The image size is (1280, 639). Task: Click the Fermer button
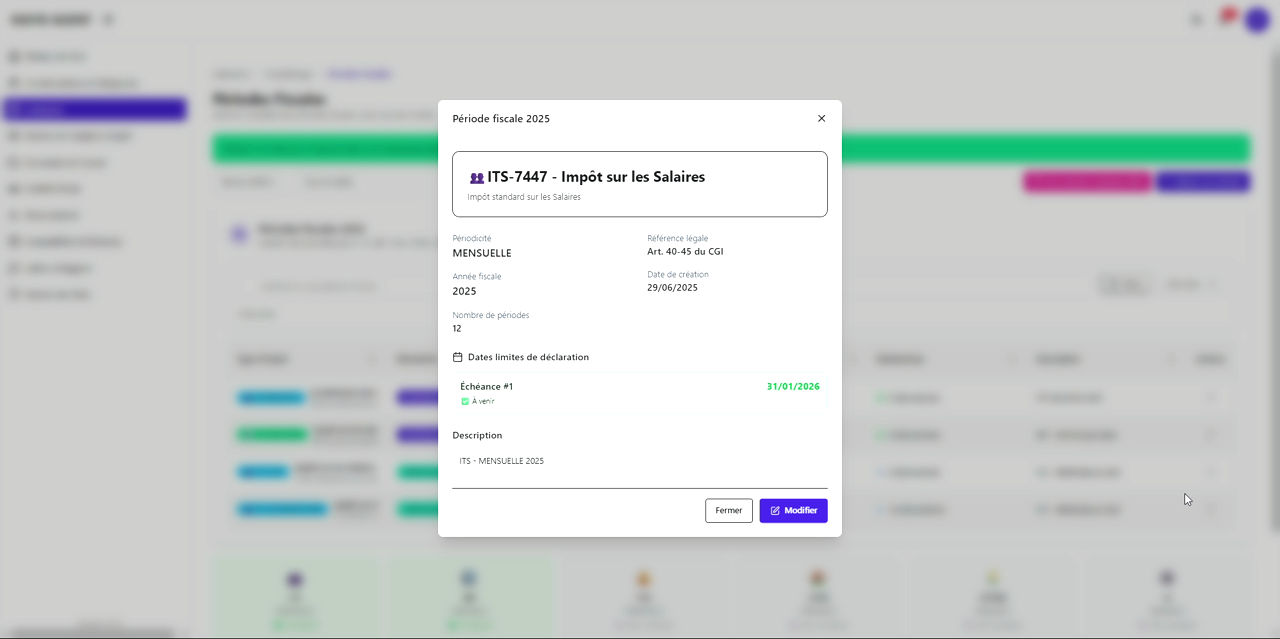point(728,510)
